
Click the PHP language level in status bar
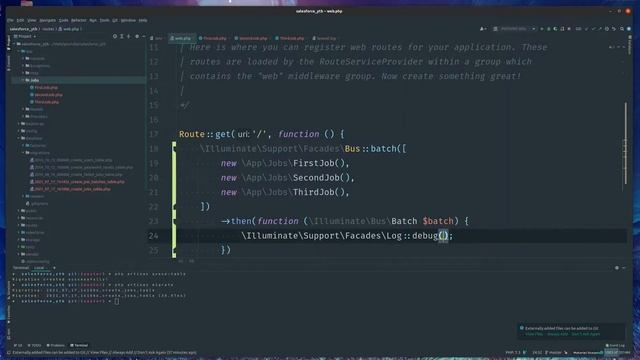tap(513, 353)
